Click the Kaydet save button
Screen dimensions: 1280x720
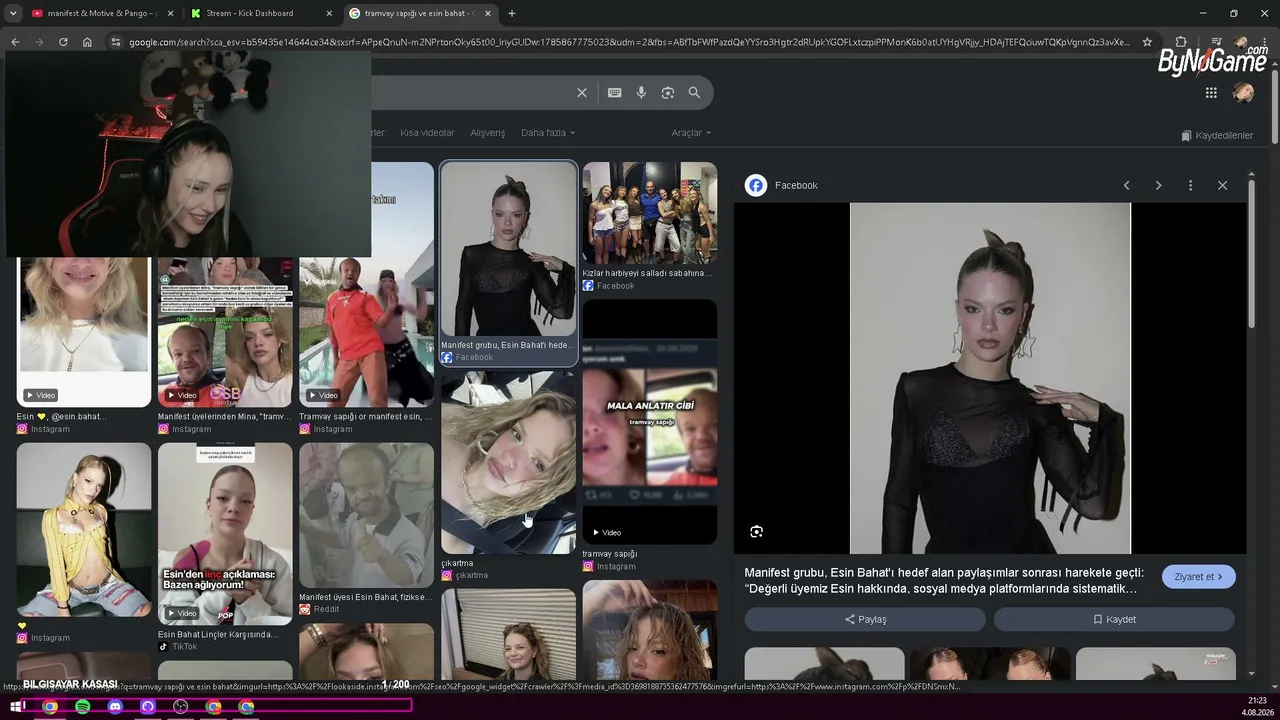pyautogui.click(x=1114, y=619)
